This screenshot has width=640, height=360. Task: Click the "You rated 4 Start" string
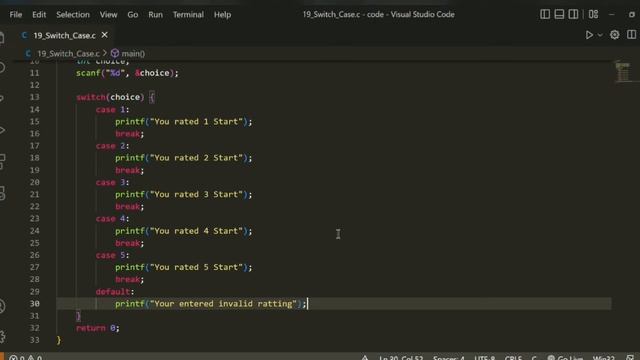click(x=196, y=231)
